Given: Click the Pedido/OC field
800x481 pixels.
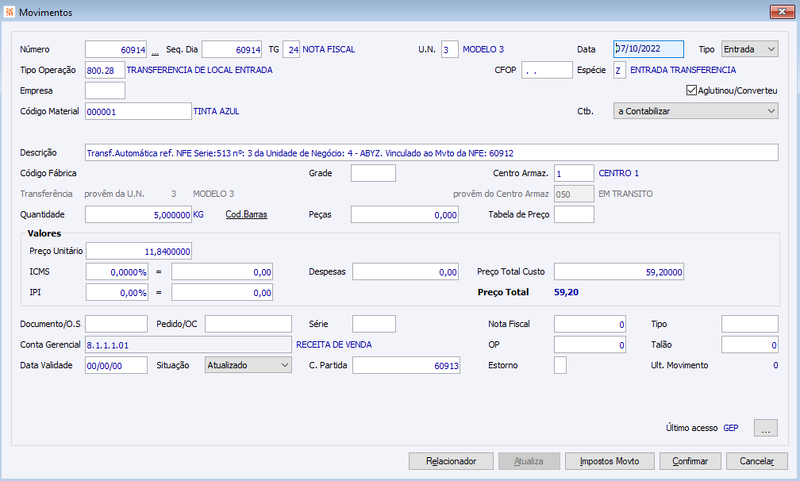Looking at the screenshot, I should click(248, 324).
